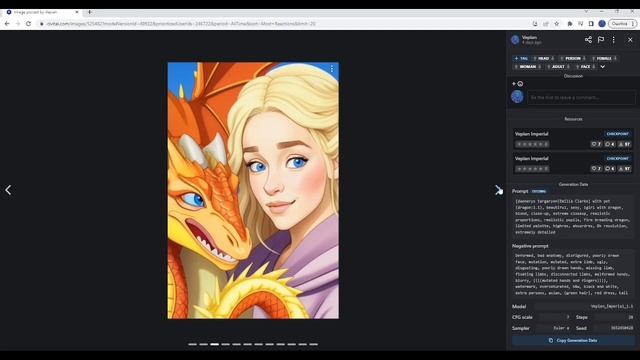The width and height of the screenshot is (640, 360).
Task: Upvote the ADULT tag
Action: click(x=549, y=67)
